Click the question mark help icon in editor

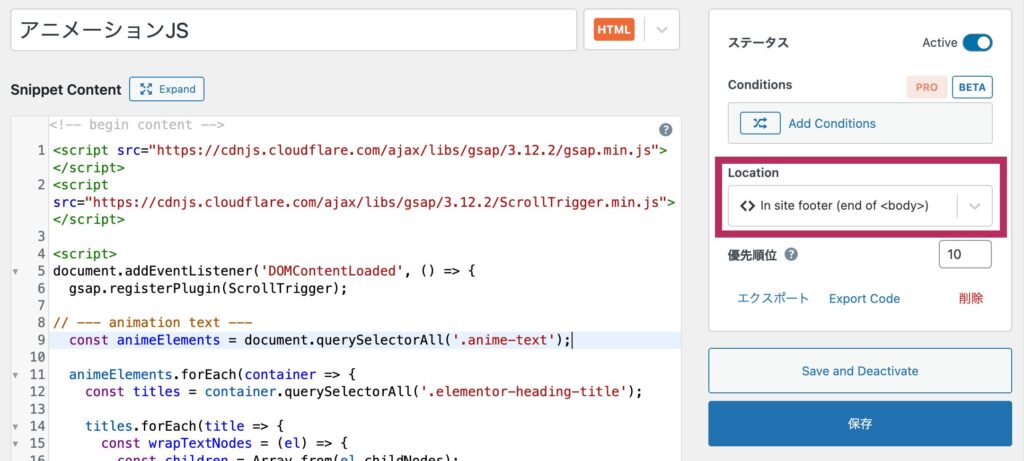(665, 129)
